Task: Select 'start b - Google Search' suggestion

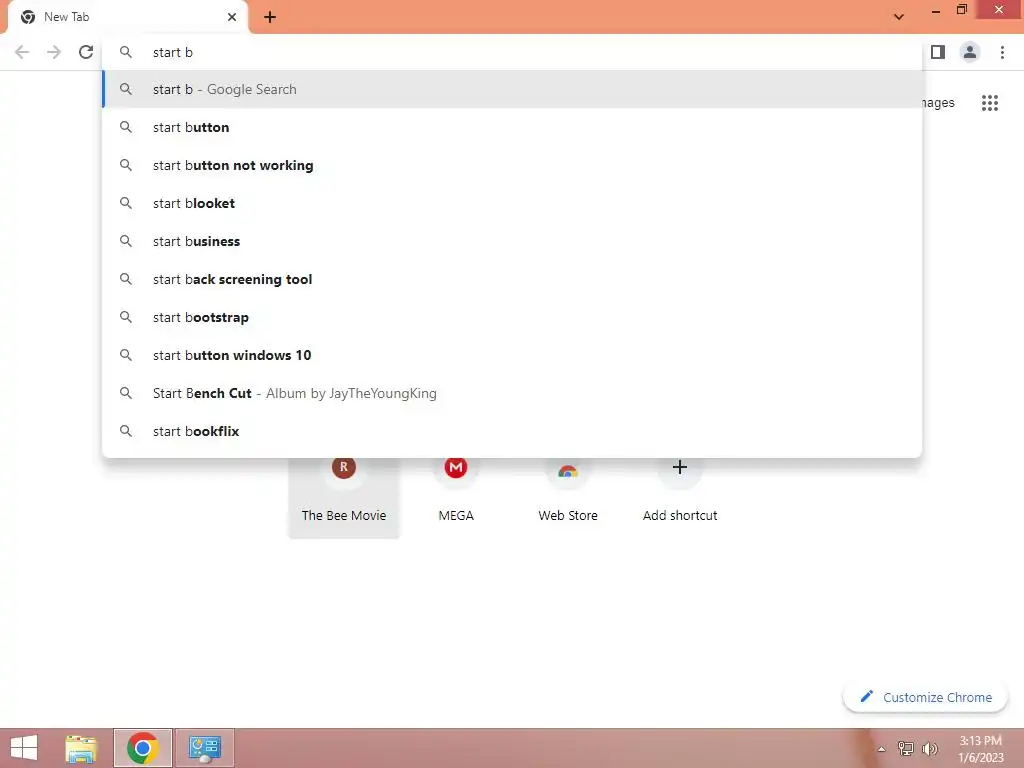Action: 512,89
